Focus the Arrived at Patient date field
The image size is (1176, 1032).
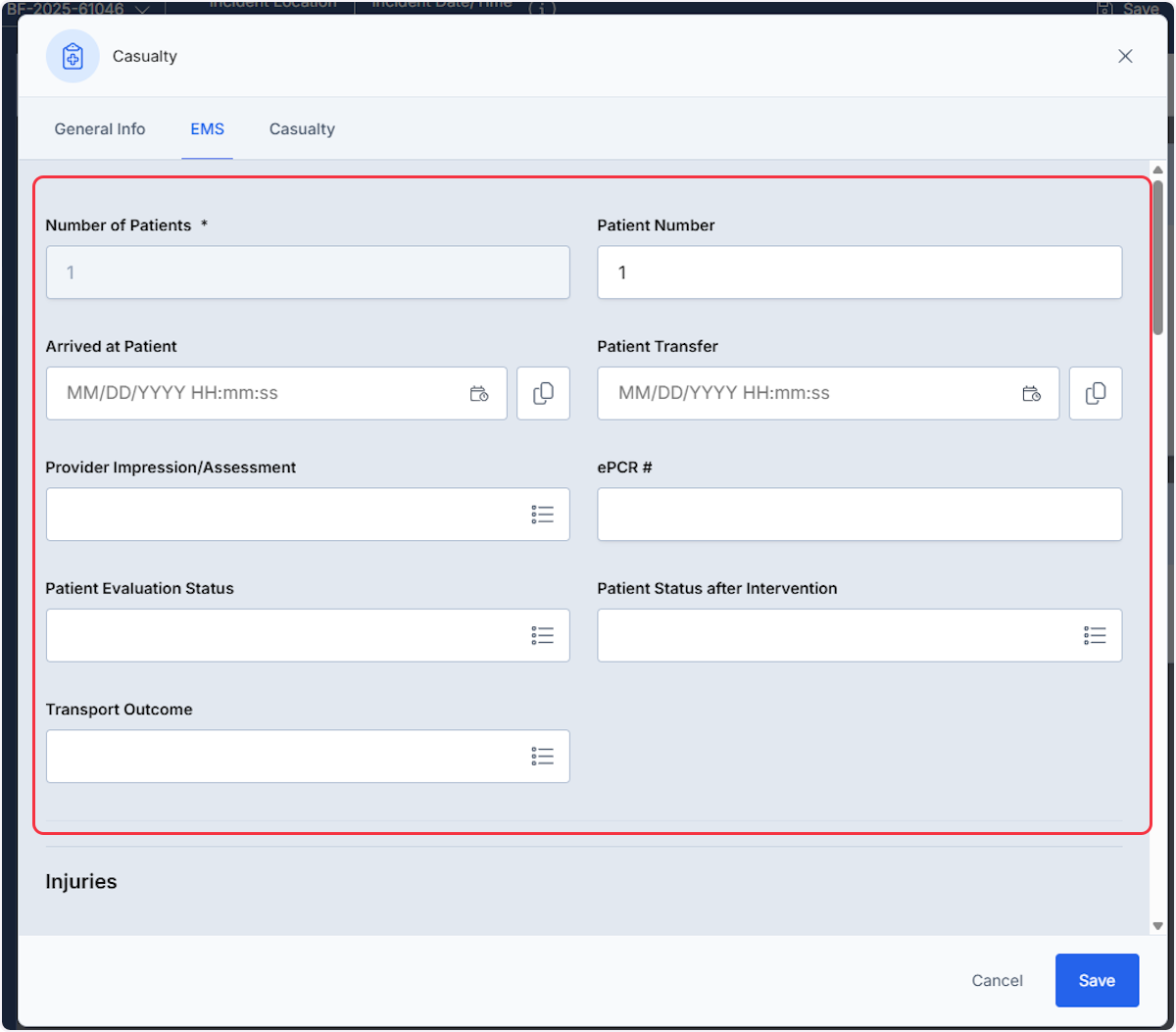point(276,393)
